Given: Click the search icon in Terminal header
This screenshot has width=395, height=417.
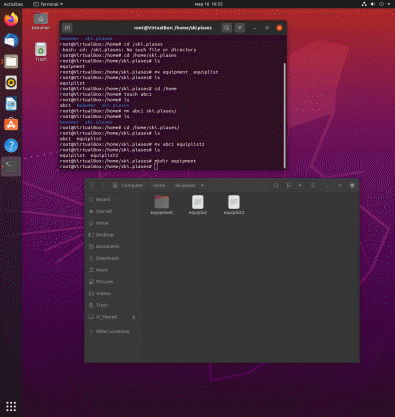Looking at the screenshot, I should click(227, 28).
